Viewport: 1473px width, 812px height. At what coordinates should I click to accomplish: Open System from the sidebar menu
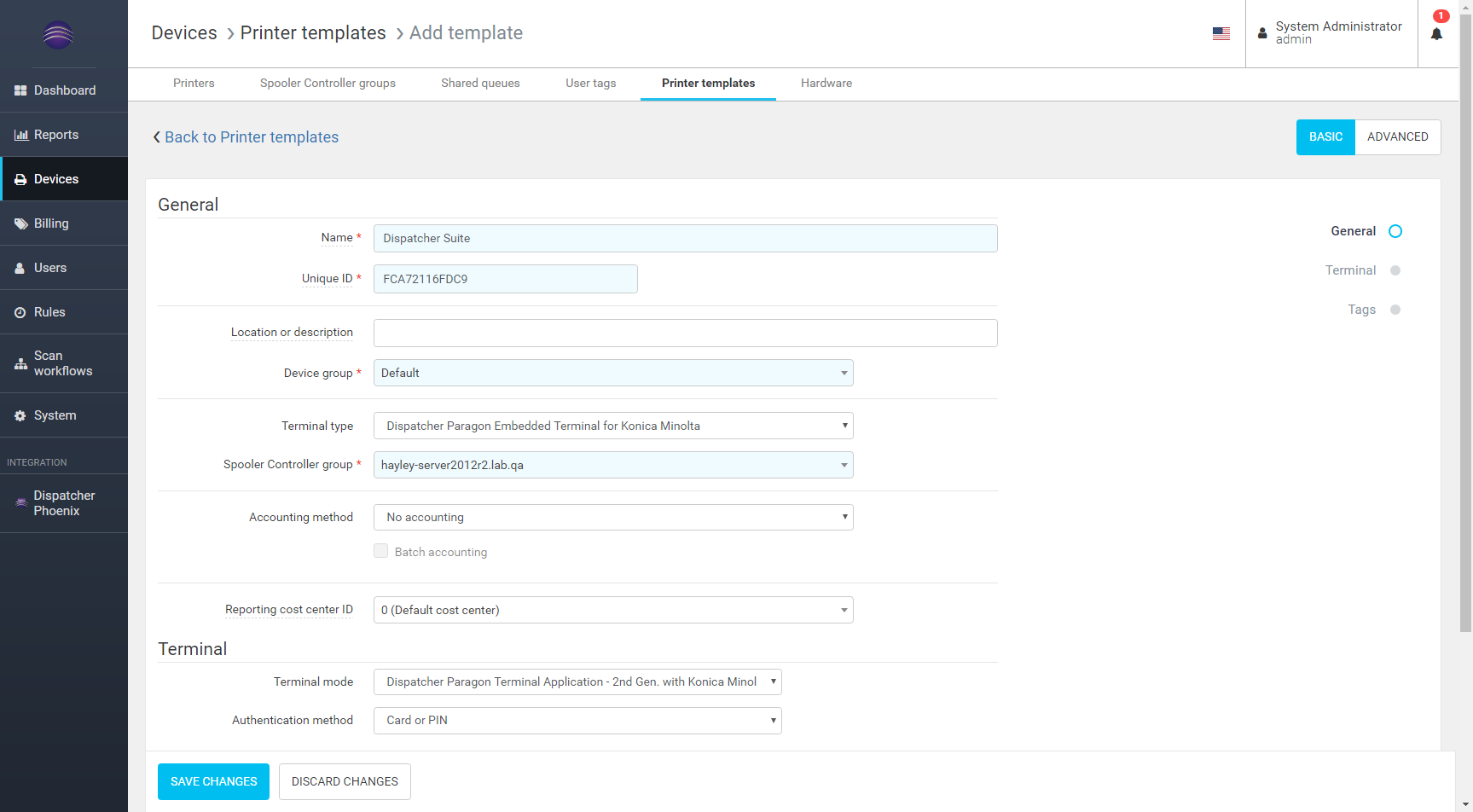[64, 415]
